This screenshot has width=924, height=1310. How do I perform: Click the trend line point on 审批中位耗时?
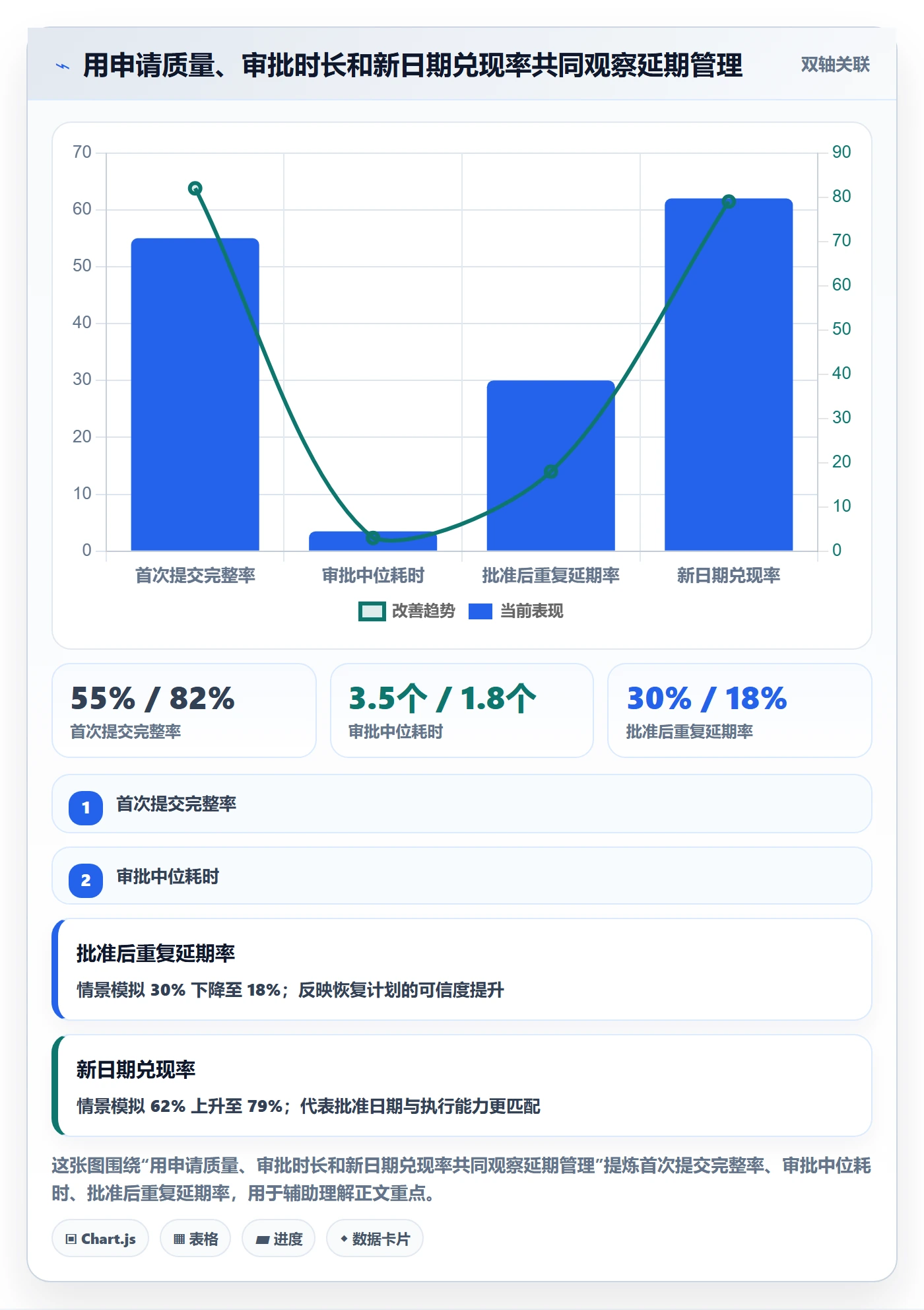pos(373,538)
